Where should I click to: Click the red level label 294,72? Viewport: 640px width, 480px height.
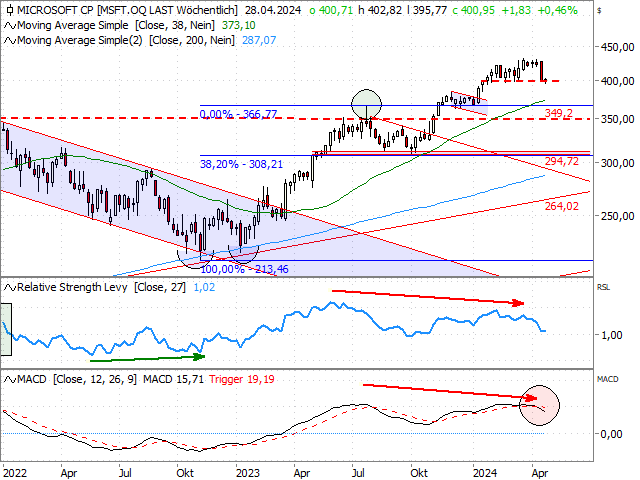[x=562, y=161]
